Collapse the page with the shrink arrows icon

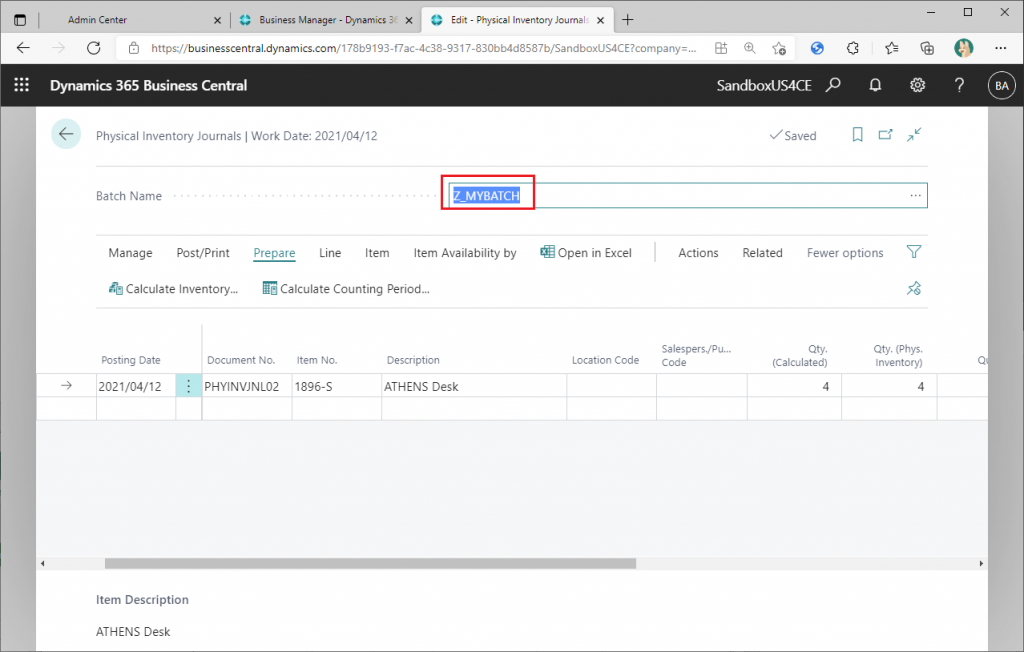point(914,135)
